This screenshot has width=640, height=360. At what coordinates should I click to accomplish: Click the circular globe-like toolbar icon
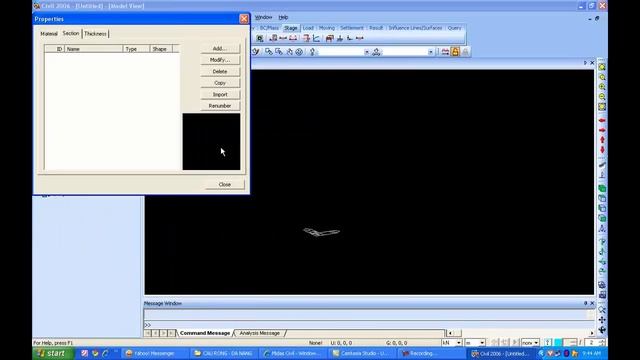[x=299, y=52]
